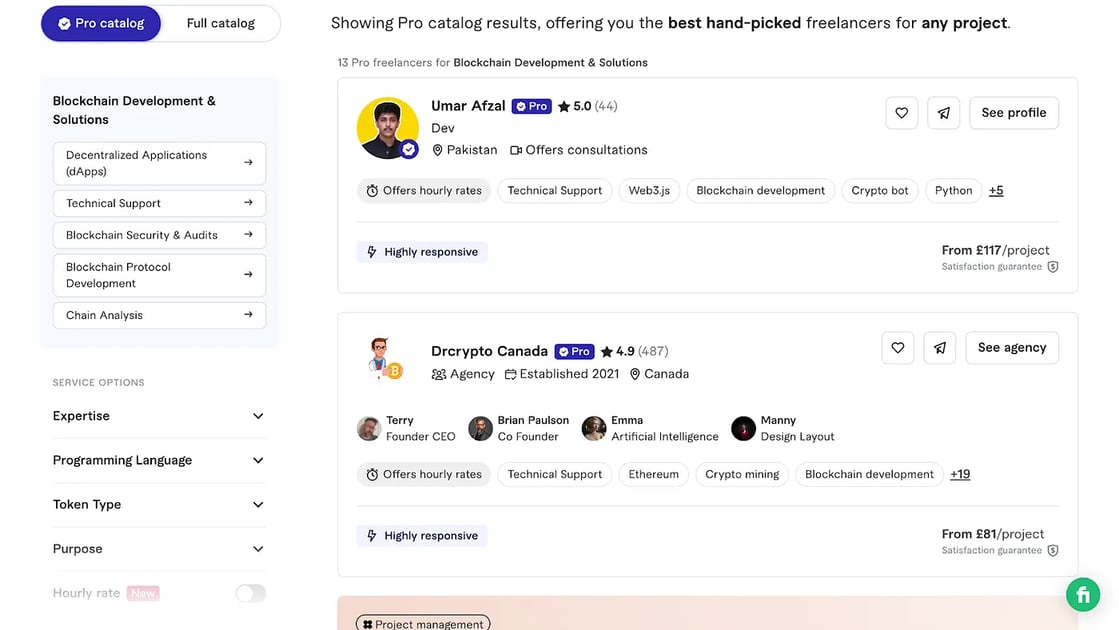Click Drcrypto Canada's Technical Support tag

click(555, 474)
